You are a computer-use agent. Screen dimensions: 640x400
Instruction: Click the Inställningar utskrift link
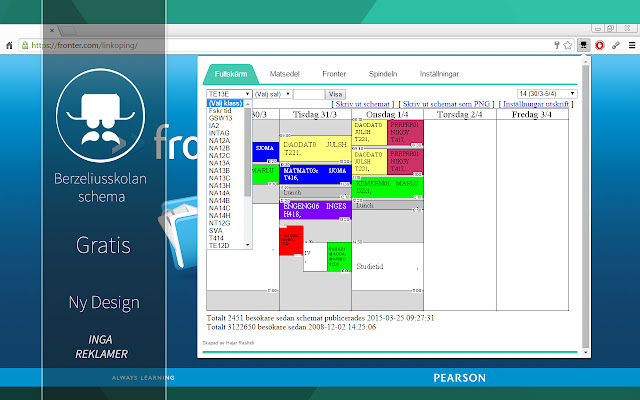[x=536, y=104]
